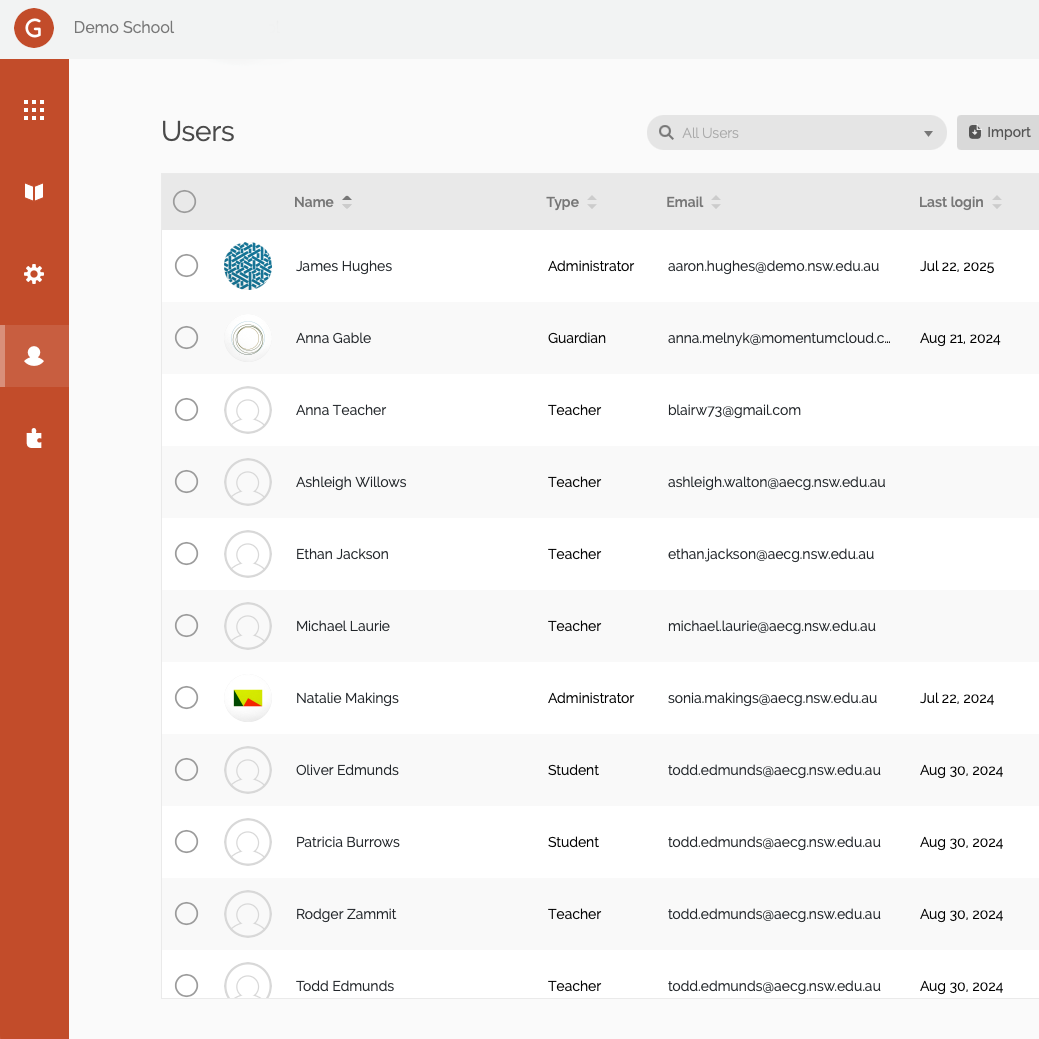Select the checkbox for James Hughes
The height and width of the screenshot is (1039, 1039).
pos(186,266)
